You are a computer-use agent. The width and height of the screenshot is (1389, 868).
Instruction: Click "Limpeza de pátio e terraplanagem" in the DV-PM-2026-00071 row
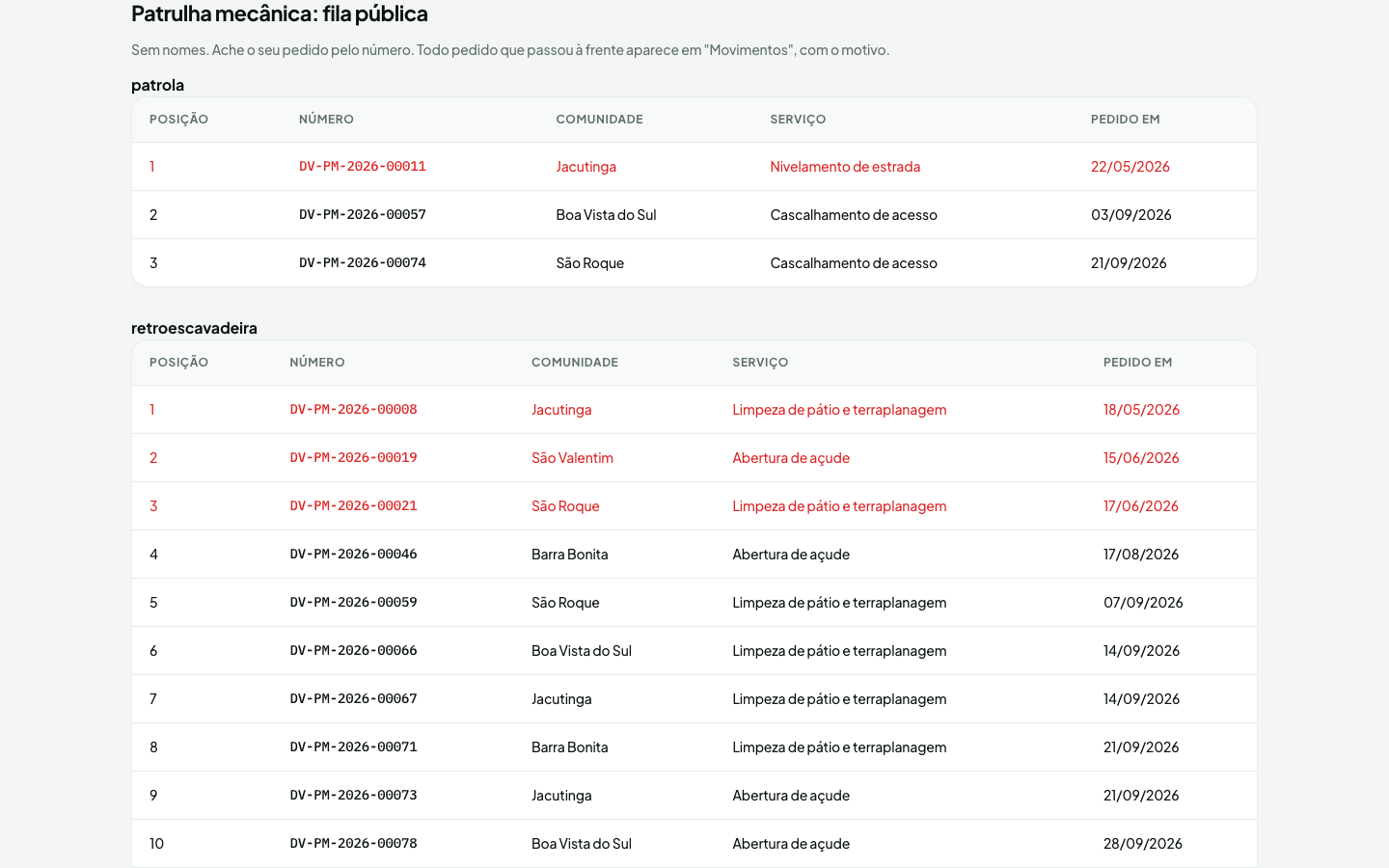click(x=839, y=746)
